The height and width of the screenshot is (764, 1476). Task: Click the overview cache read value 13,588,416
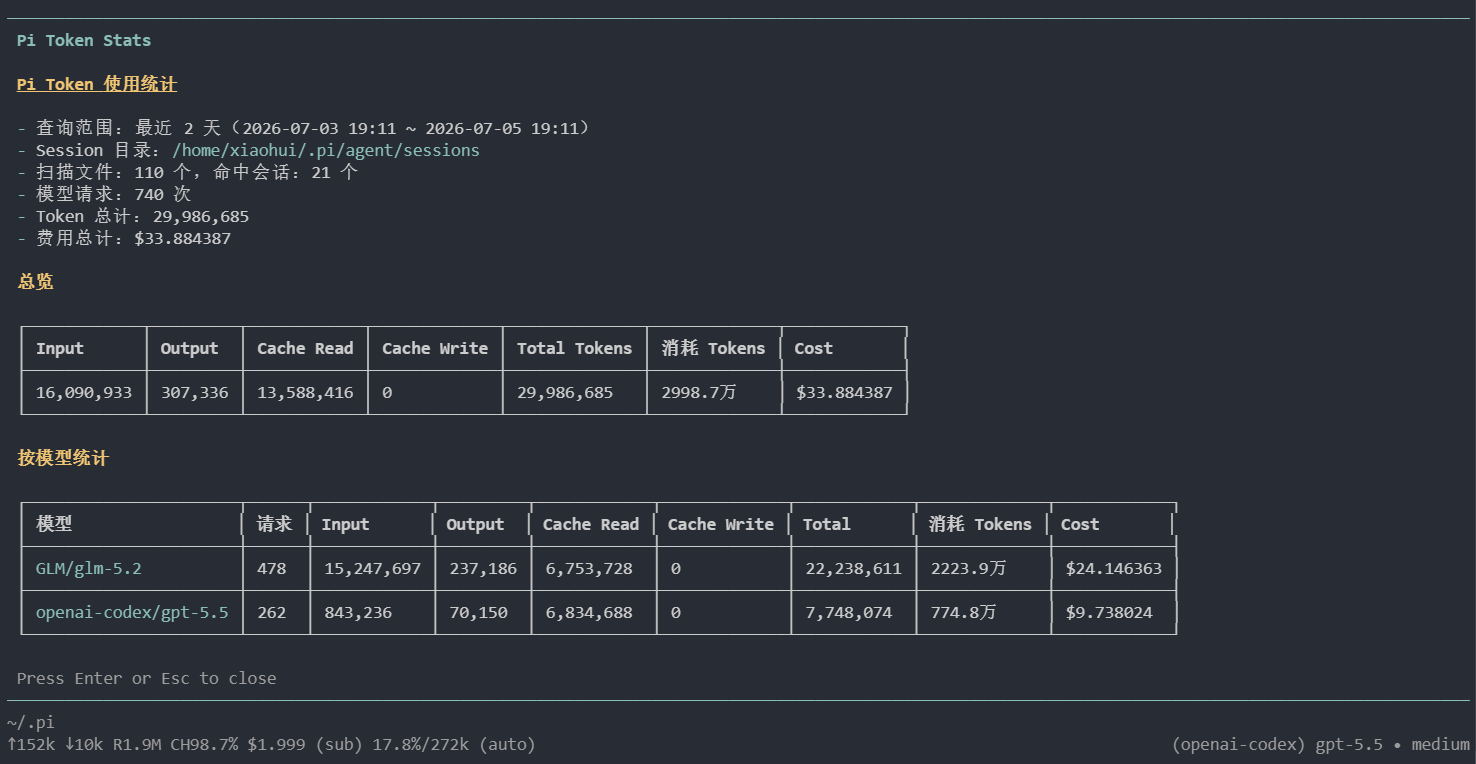coord(305,393)
